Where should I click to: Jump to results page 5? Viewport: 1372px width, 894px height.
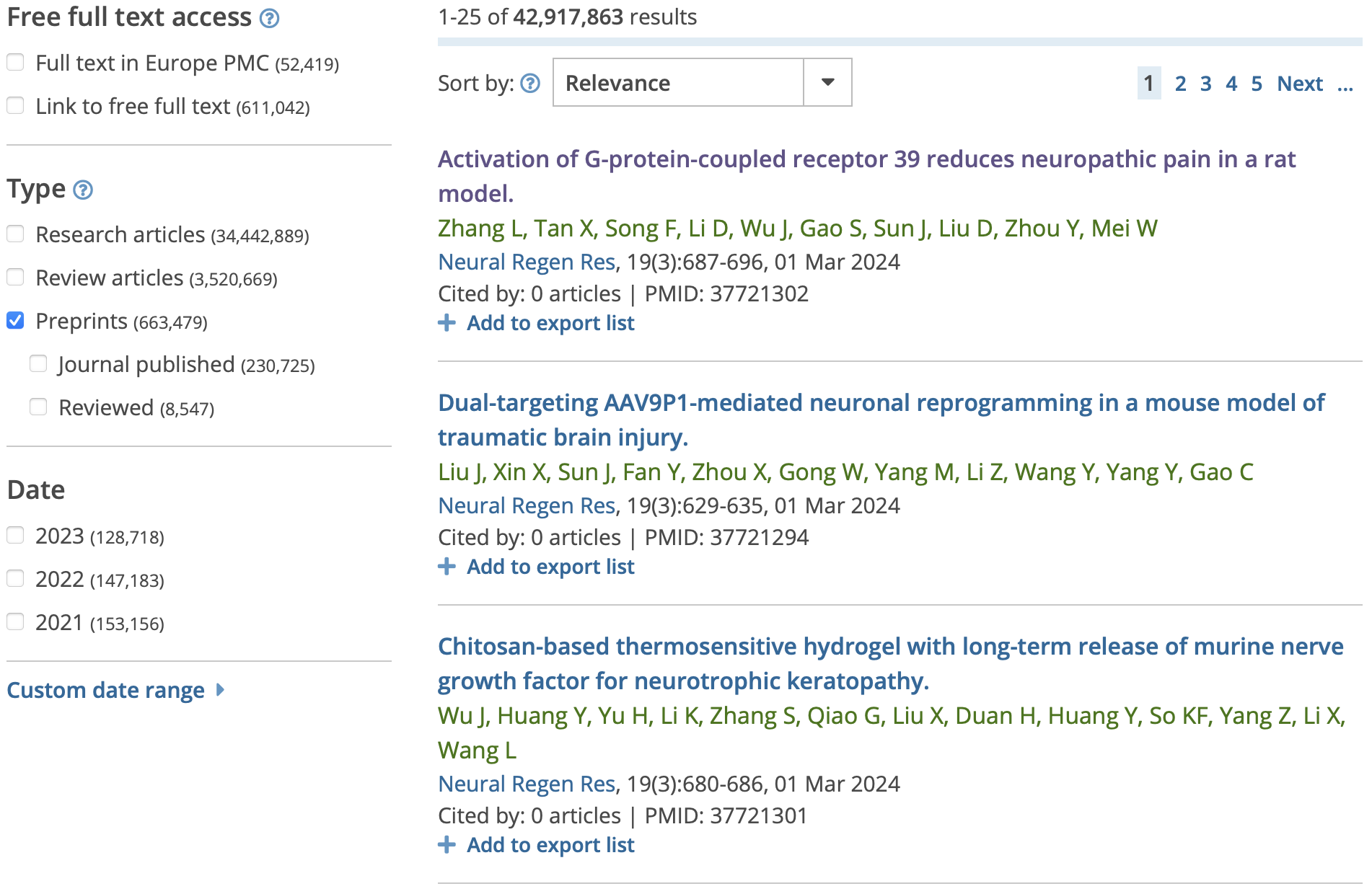[1257, 84]
